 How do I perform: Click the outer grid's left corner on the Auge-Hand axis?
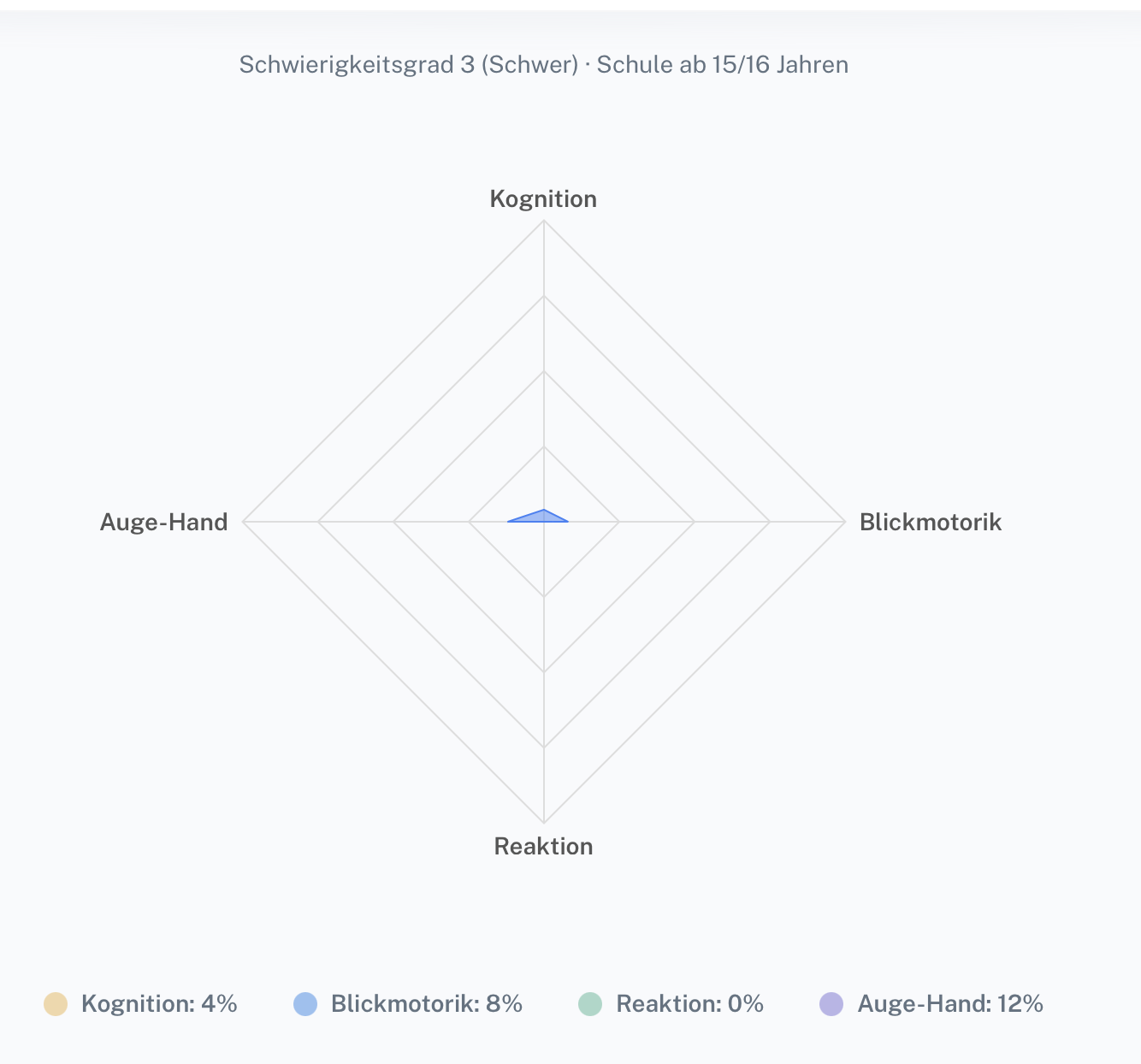tap(244, 521)
